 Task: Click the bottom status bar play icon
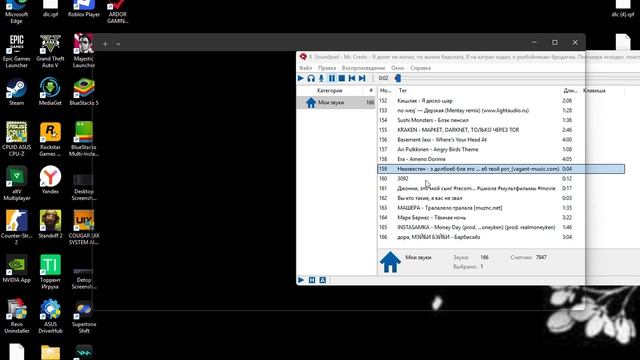(x=301, y=280)
